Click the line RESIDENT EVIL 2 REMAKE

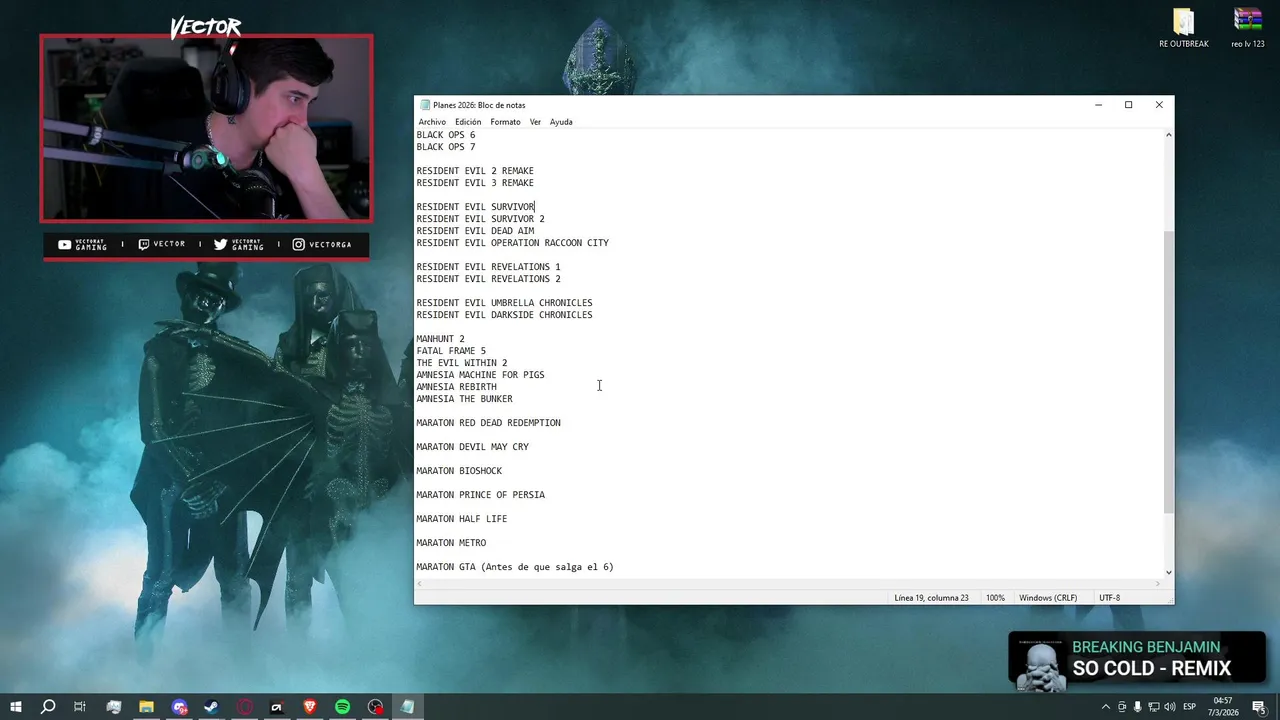click(x=475, y=171)
